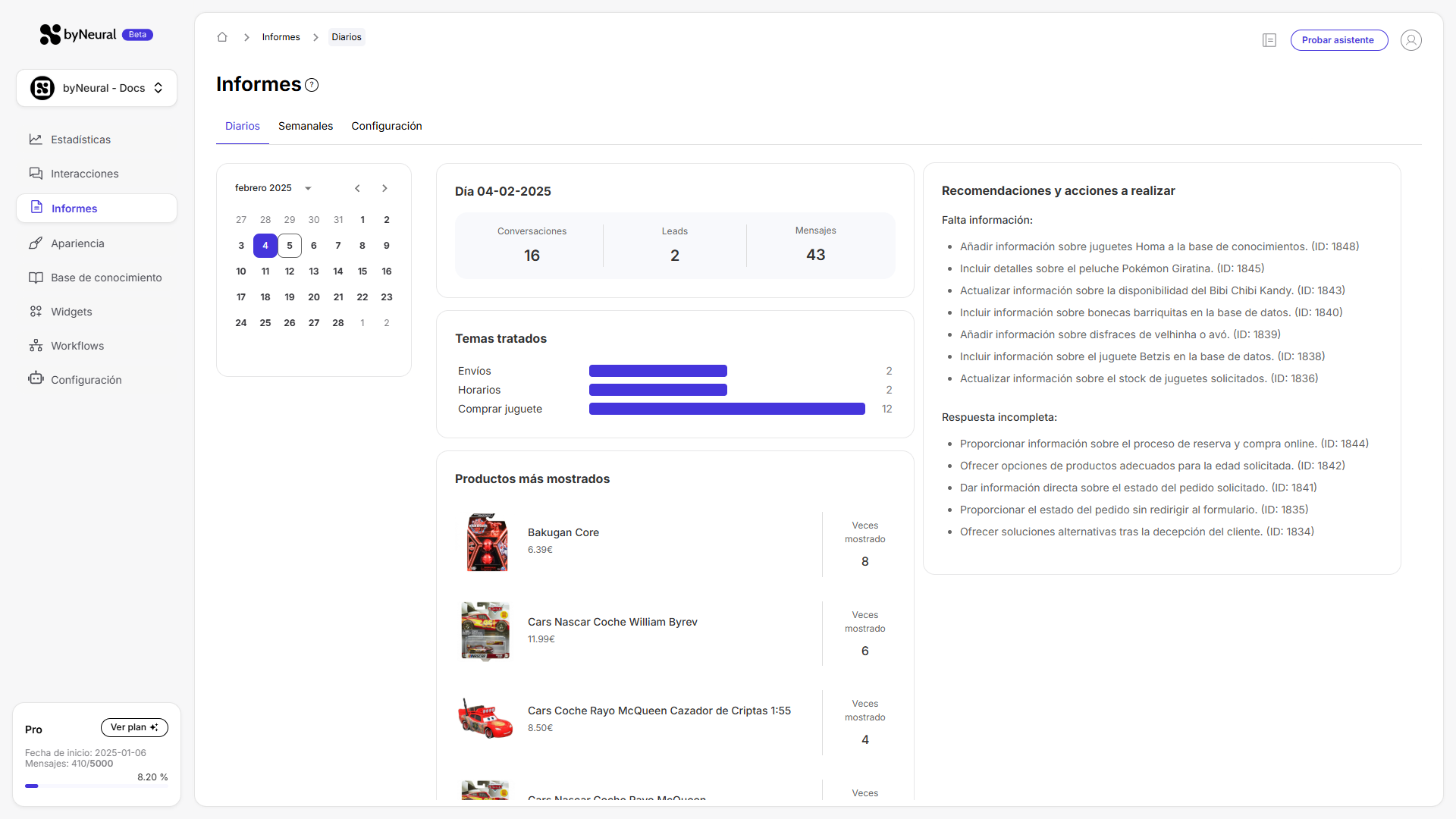Open Apariencia in the sidebar
Screen dimensions: 1456x819
click(77, 243)
